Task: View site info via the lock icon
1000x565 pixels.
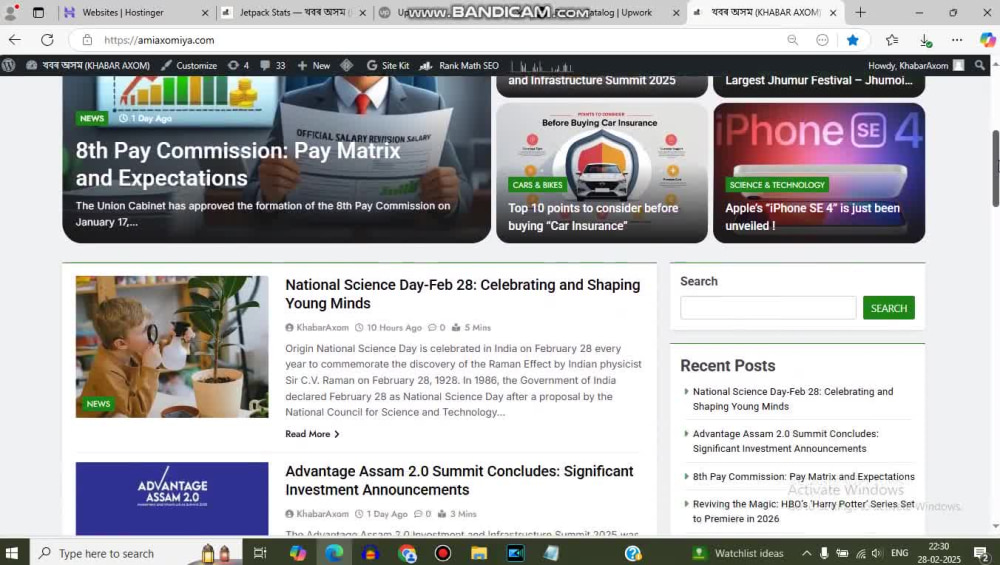Action: (87, 40)
